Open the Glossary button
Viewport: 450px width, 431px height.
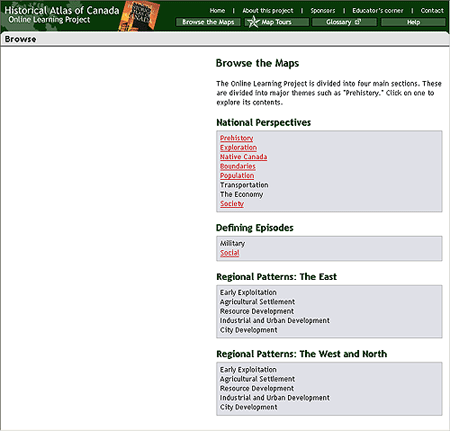click(x=344, y=22)
